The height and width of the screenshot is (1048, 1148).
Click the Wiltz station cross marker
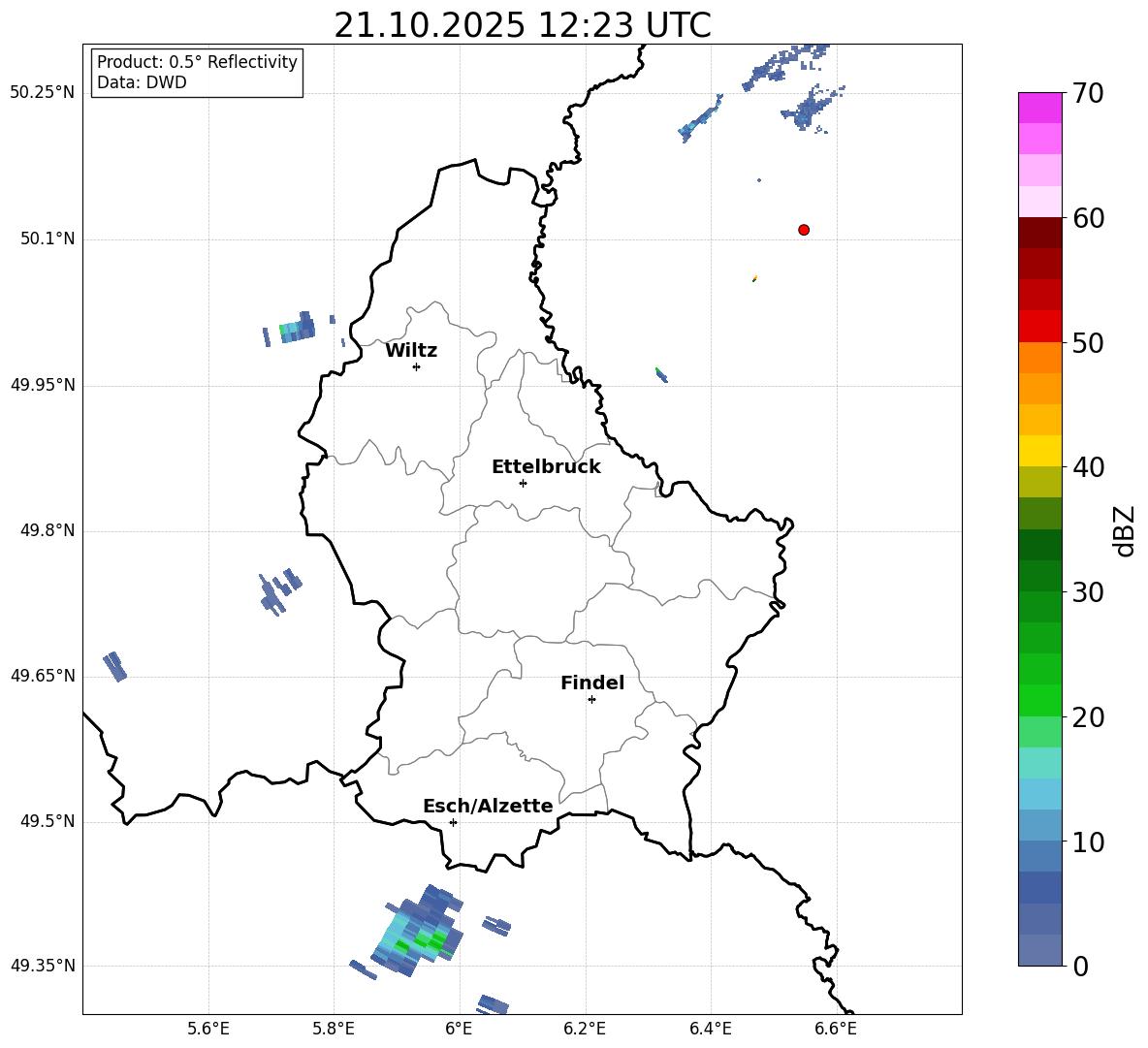click(417, 366)
